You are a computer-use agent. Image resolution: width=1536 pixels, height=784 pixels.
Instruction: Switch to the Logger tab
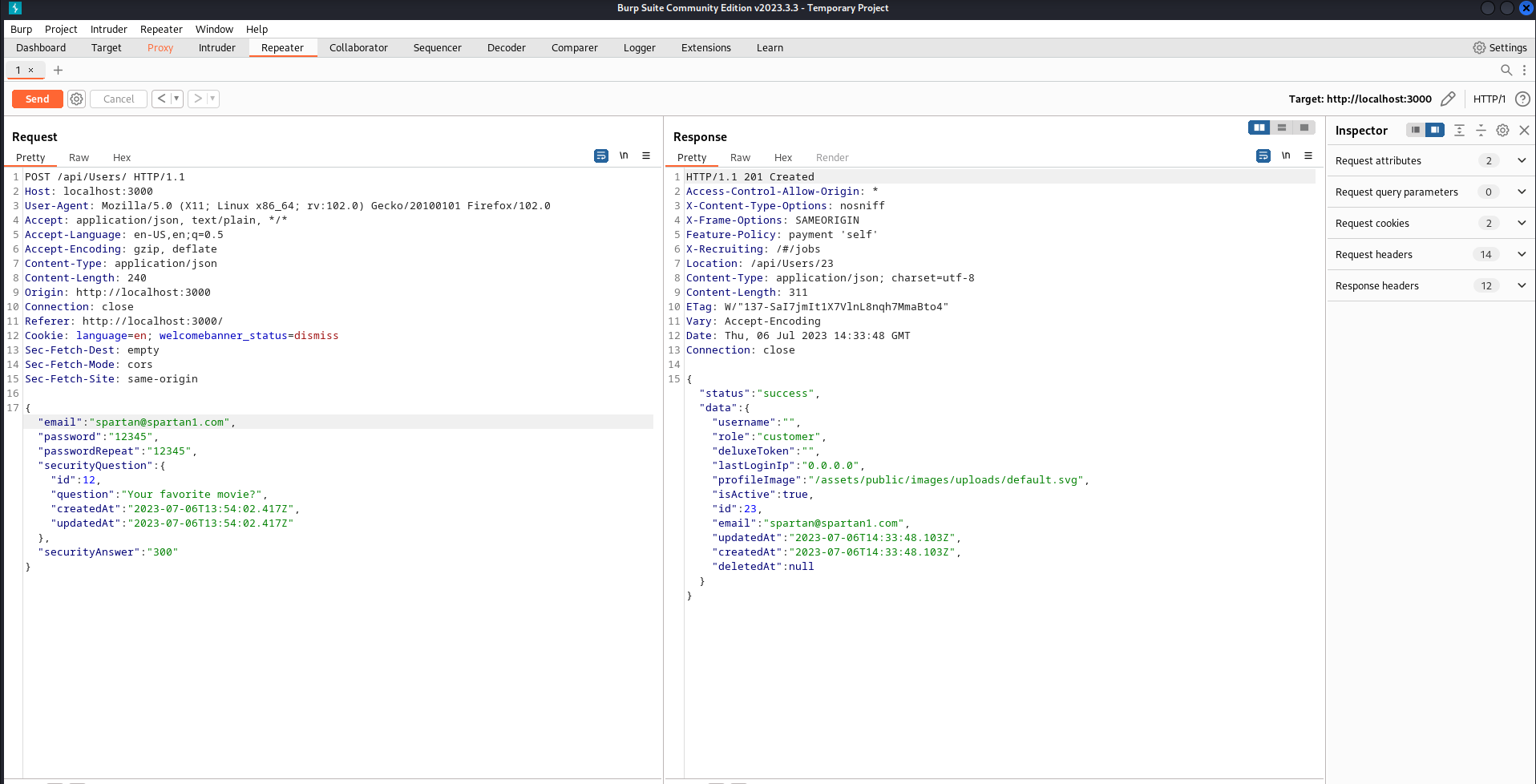coord(640,47)
